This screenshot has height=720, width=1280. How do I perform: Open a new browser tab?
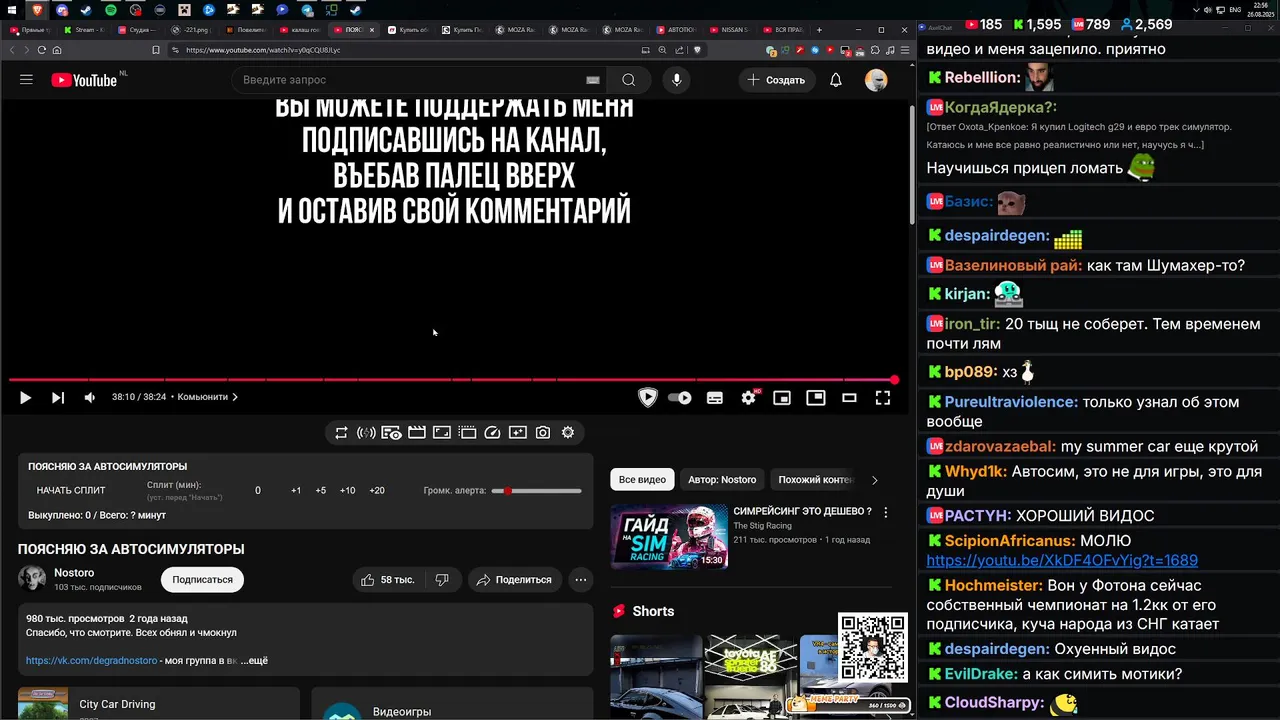pyautogui.click(x=819, y=30)
